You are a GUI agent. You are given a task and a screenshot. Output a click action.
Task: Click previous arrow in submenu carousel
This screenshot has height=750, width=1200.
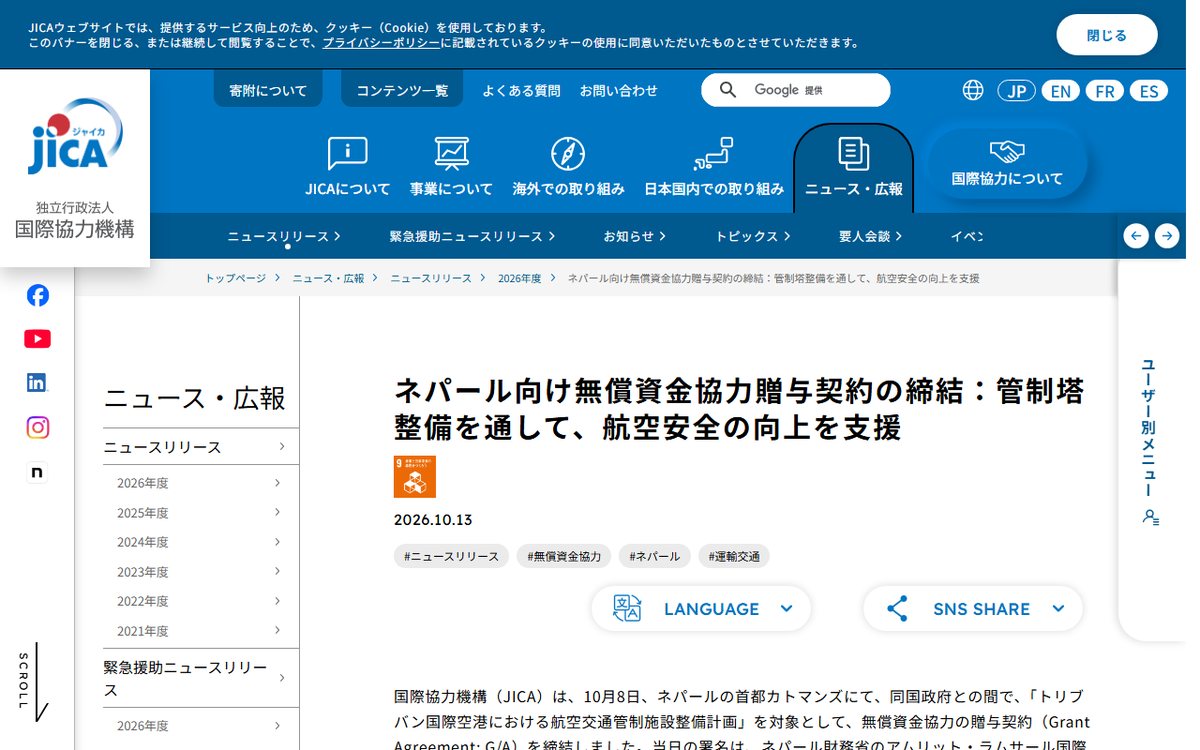(1136, 236)
